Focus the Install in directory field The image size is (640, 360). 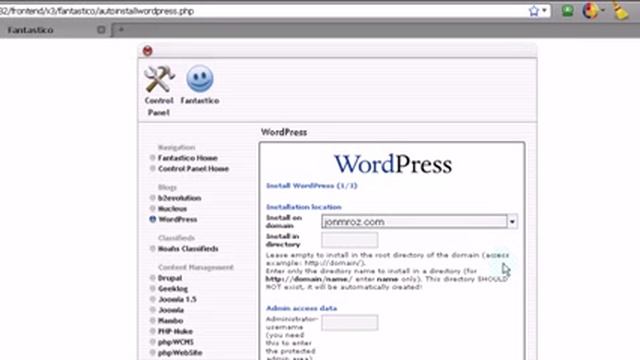tap(349, 240)
